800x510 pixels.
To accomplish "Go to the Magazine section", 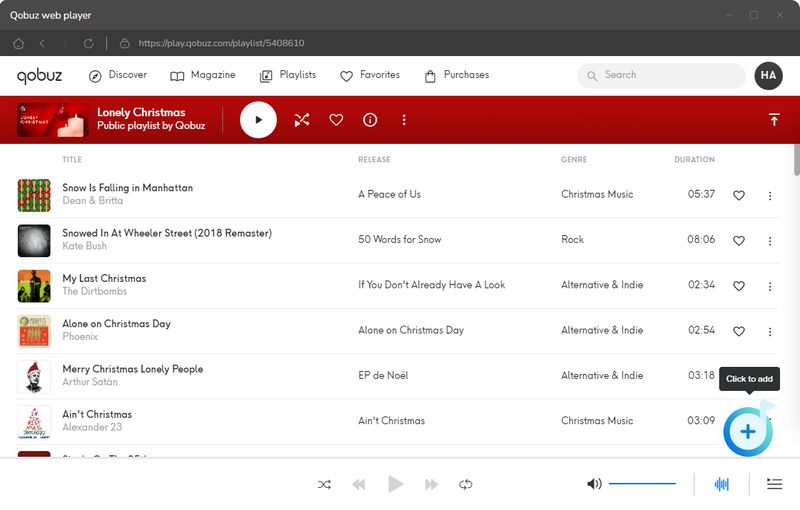I will point(203,75).
